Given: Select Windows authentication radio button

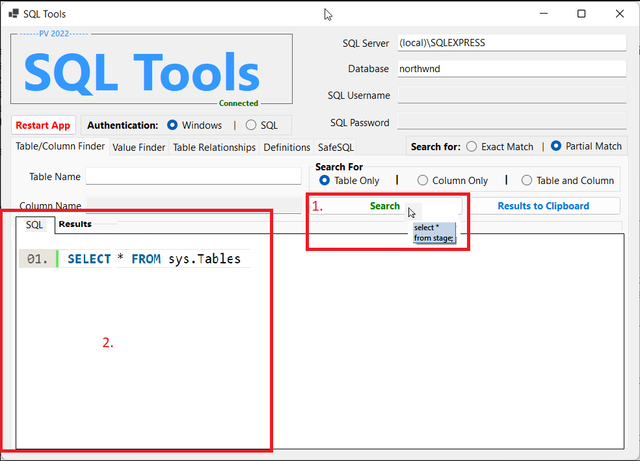Looking at the screenshot, I should [172, 125].
